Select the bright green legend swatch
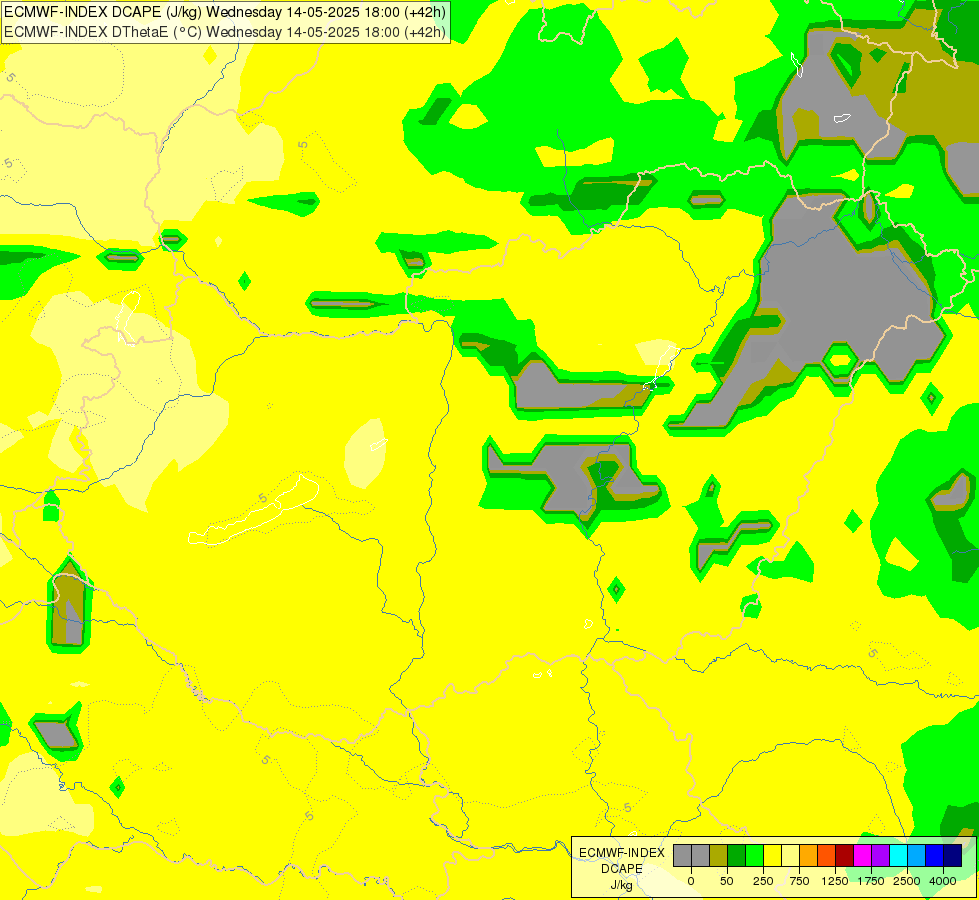 click(755, 856)
